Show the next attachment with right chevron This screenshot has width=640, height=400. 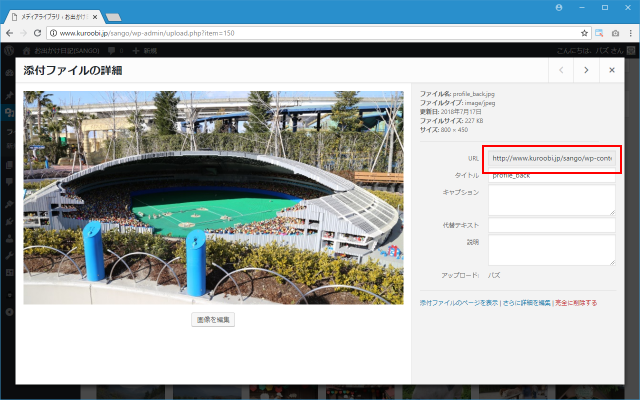[x=586, y=70]
